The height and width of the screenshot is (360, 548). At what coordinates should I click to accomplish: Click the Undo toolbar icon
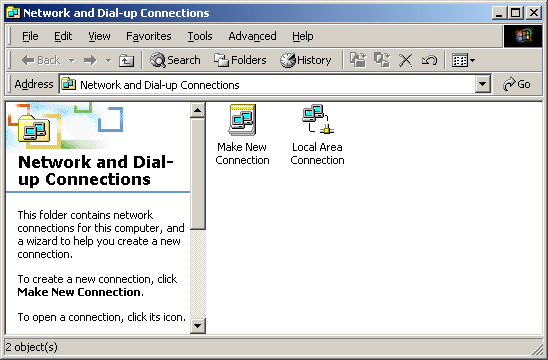coord(429,60)
